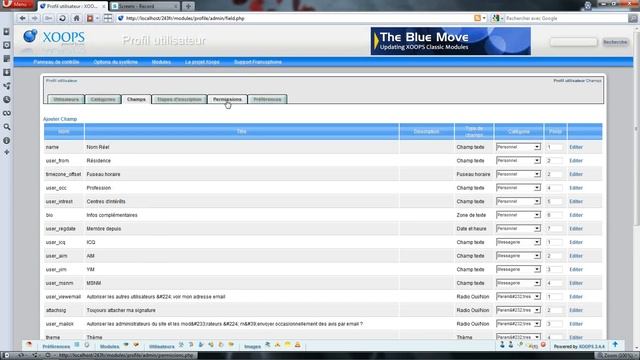The height and width of the screenshot is (360, 640).
Task: Select the Champs tab
Action: coord(136,99)
